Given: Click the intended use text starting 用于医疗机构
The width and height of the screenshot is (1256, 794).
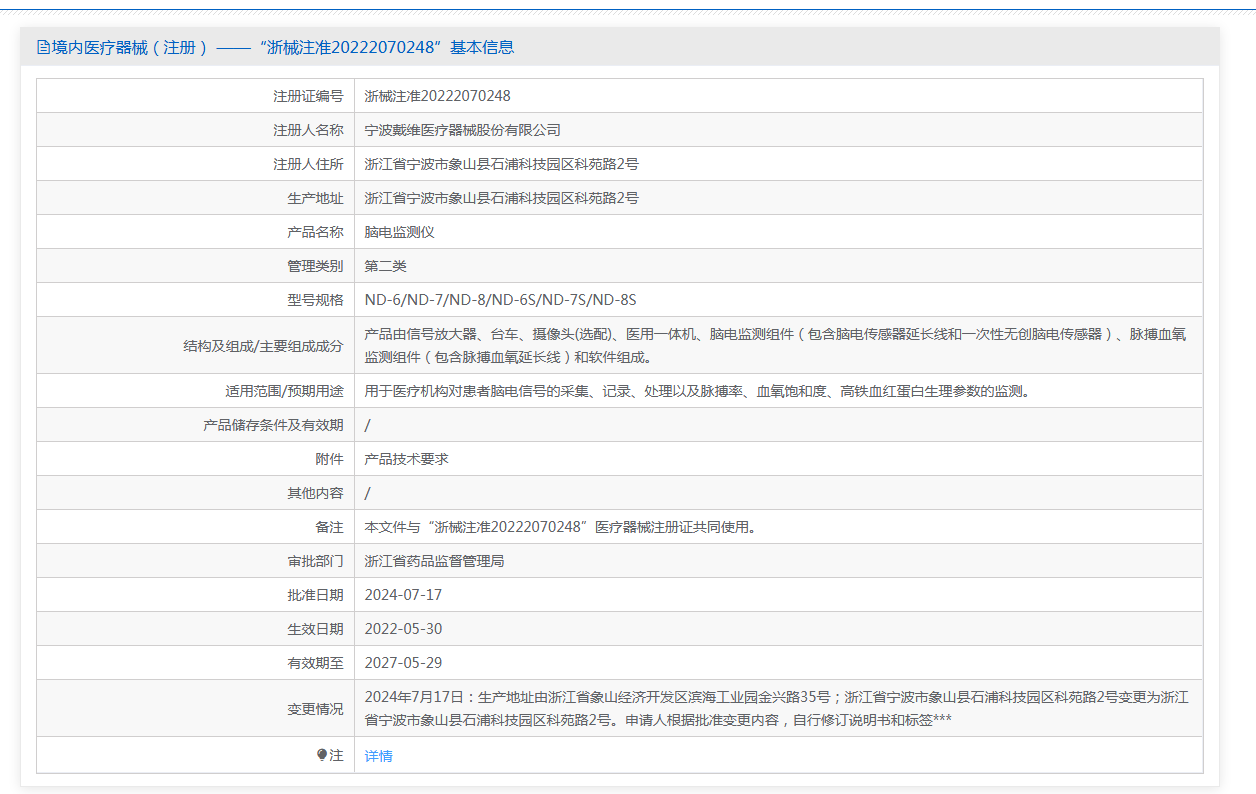Looking at the screenshot, I should [x=697, y=391].
